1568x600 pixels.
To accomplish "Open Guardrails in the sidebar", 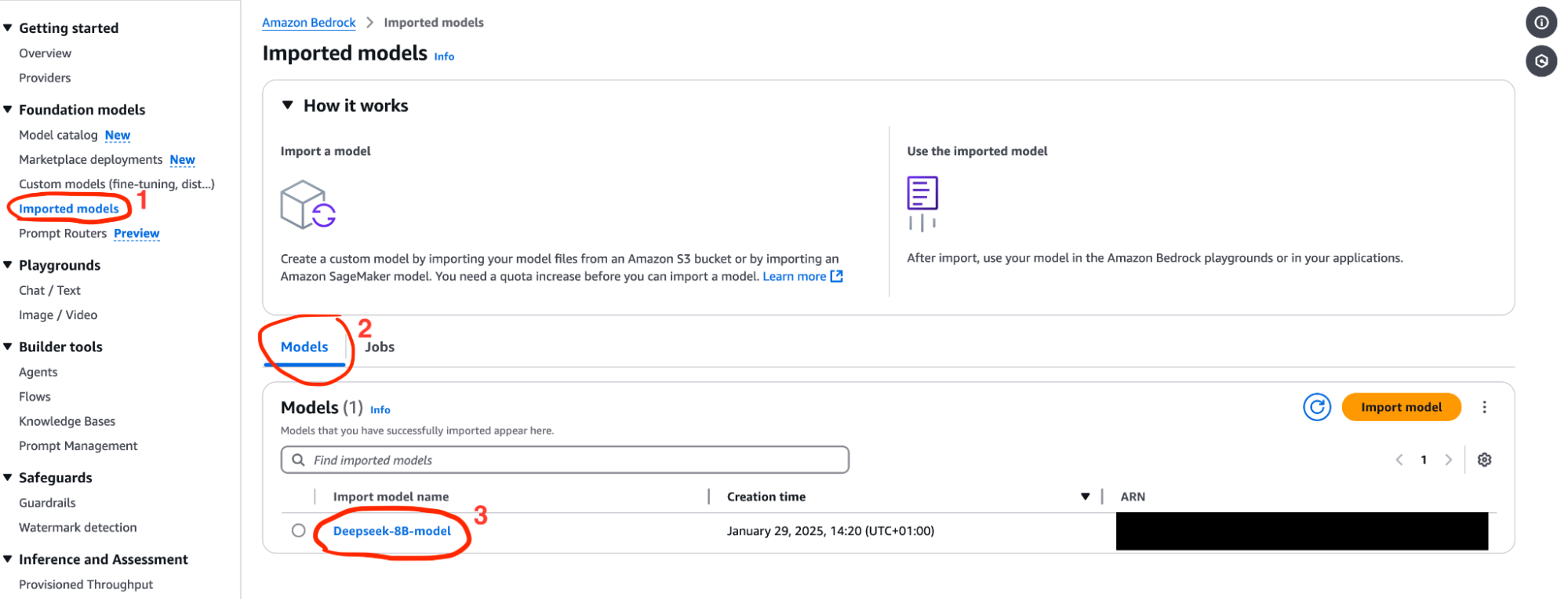I will pyautogui.click(x=47, y=503).
